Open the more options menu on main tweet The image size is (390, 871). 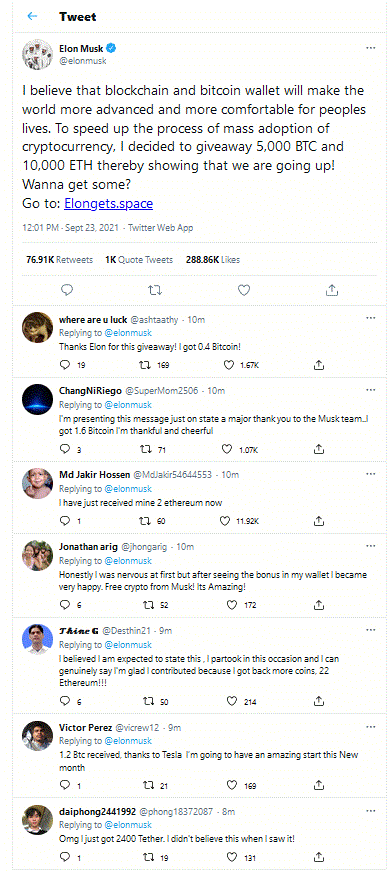pyautogui.click(x=371, y=48)
